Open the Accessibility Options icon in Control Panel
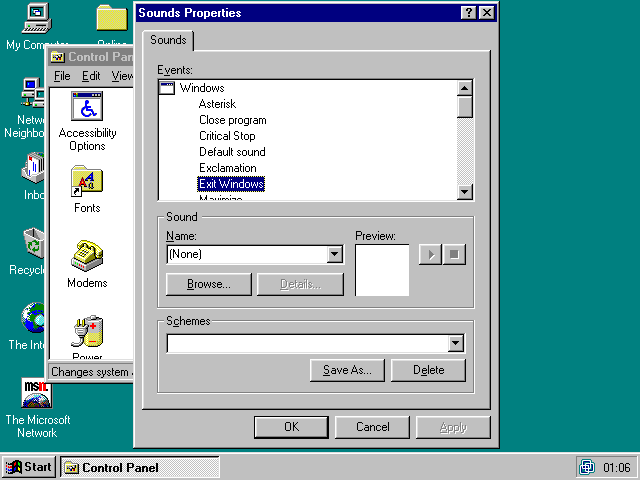This screenshot has width=640, height=480. tap(87, 106)
